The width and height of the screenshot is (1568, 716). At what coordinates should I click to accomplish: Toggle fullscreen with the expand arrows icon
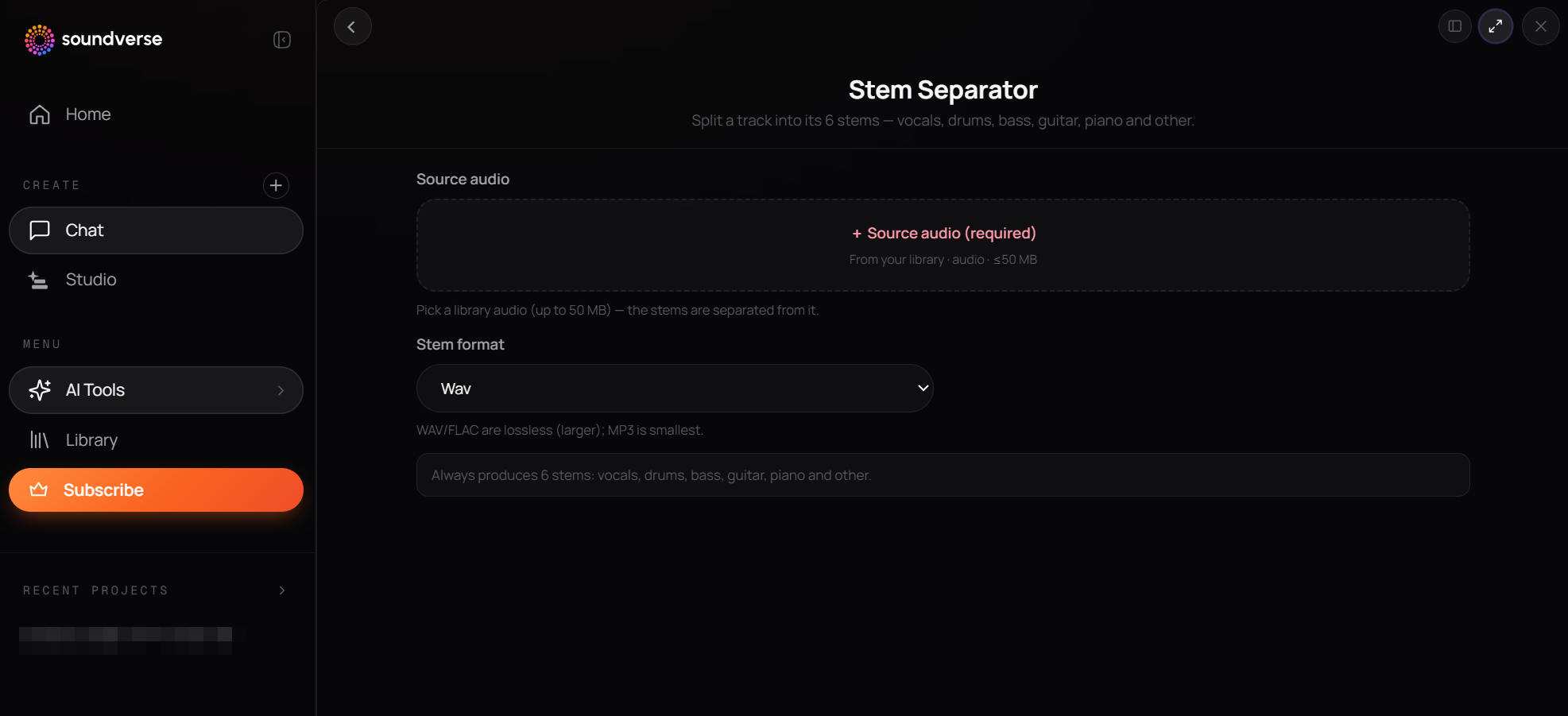pyautogui.click(x=1495, y=26)
